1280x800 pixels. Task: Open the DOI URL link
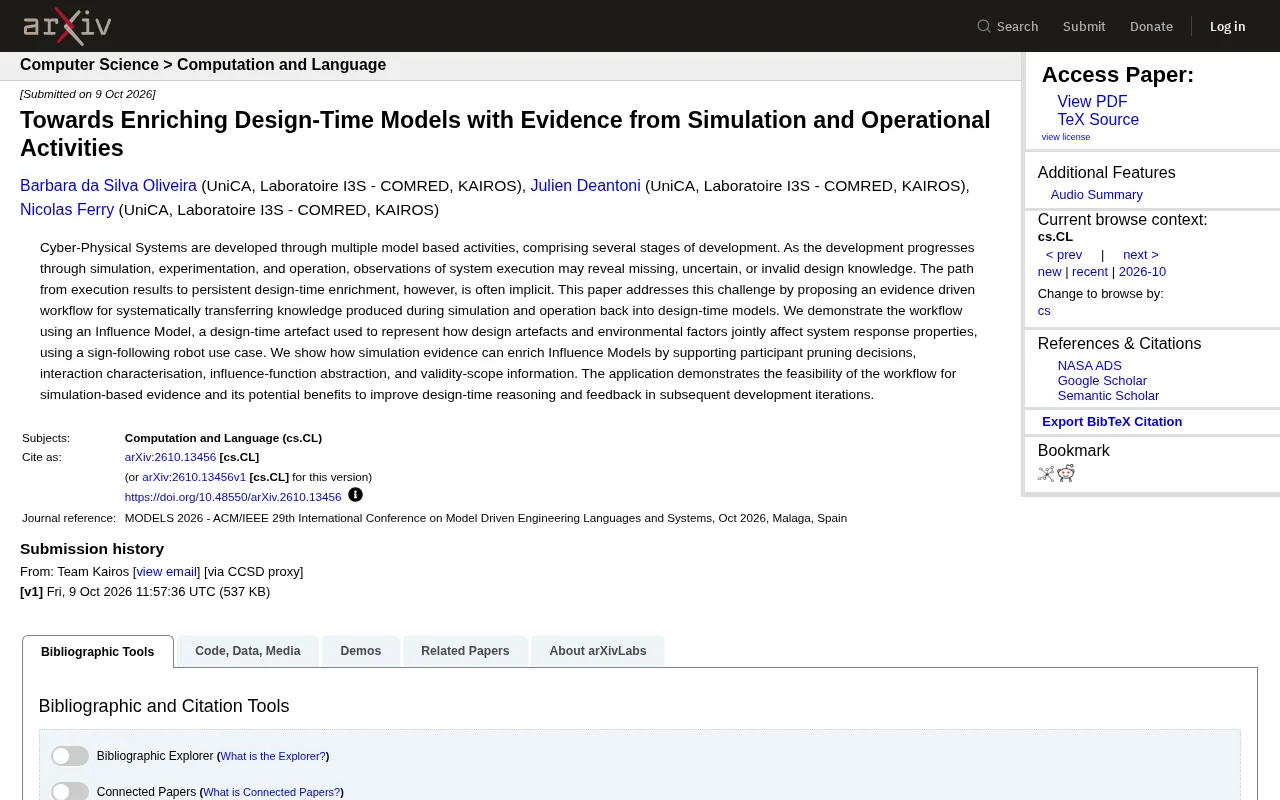[x=233, y=497]
